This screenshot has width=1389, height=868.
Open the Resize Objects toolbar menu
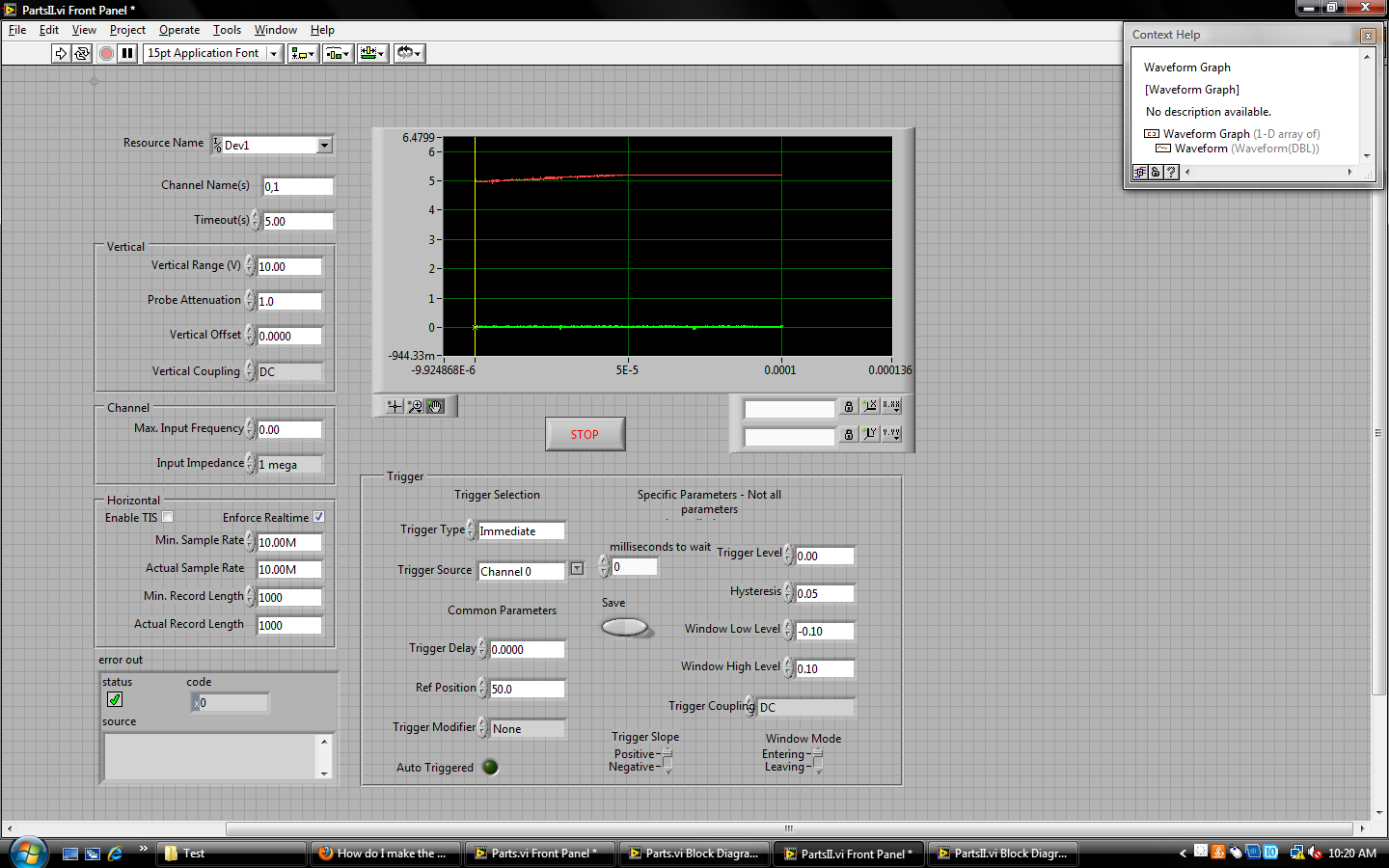click(x=372, y=53)
